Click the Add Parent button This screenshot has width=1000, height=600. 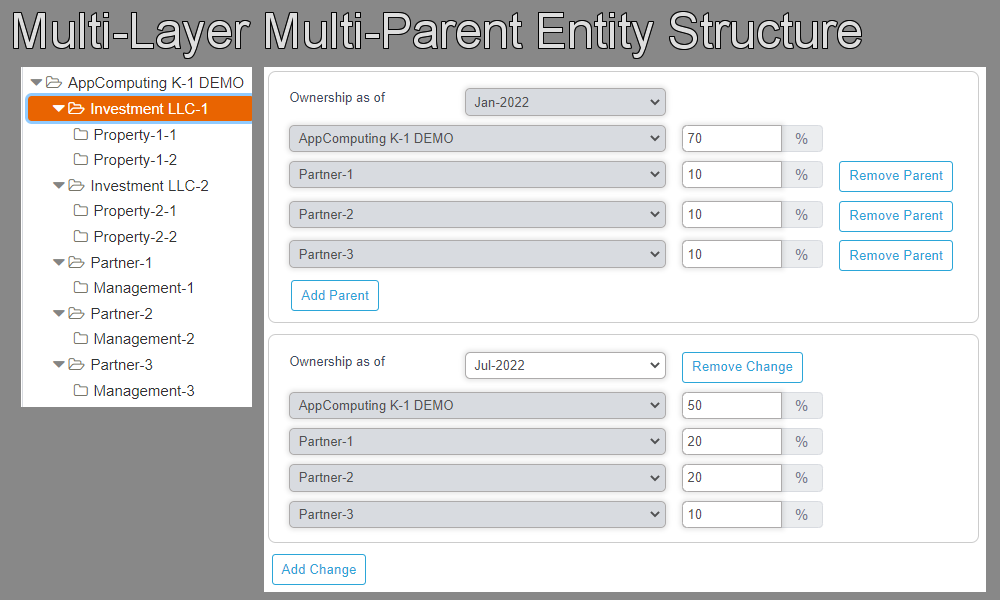click(335, 296)
